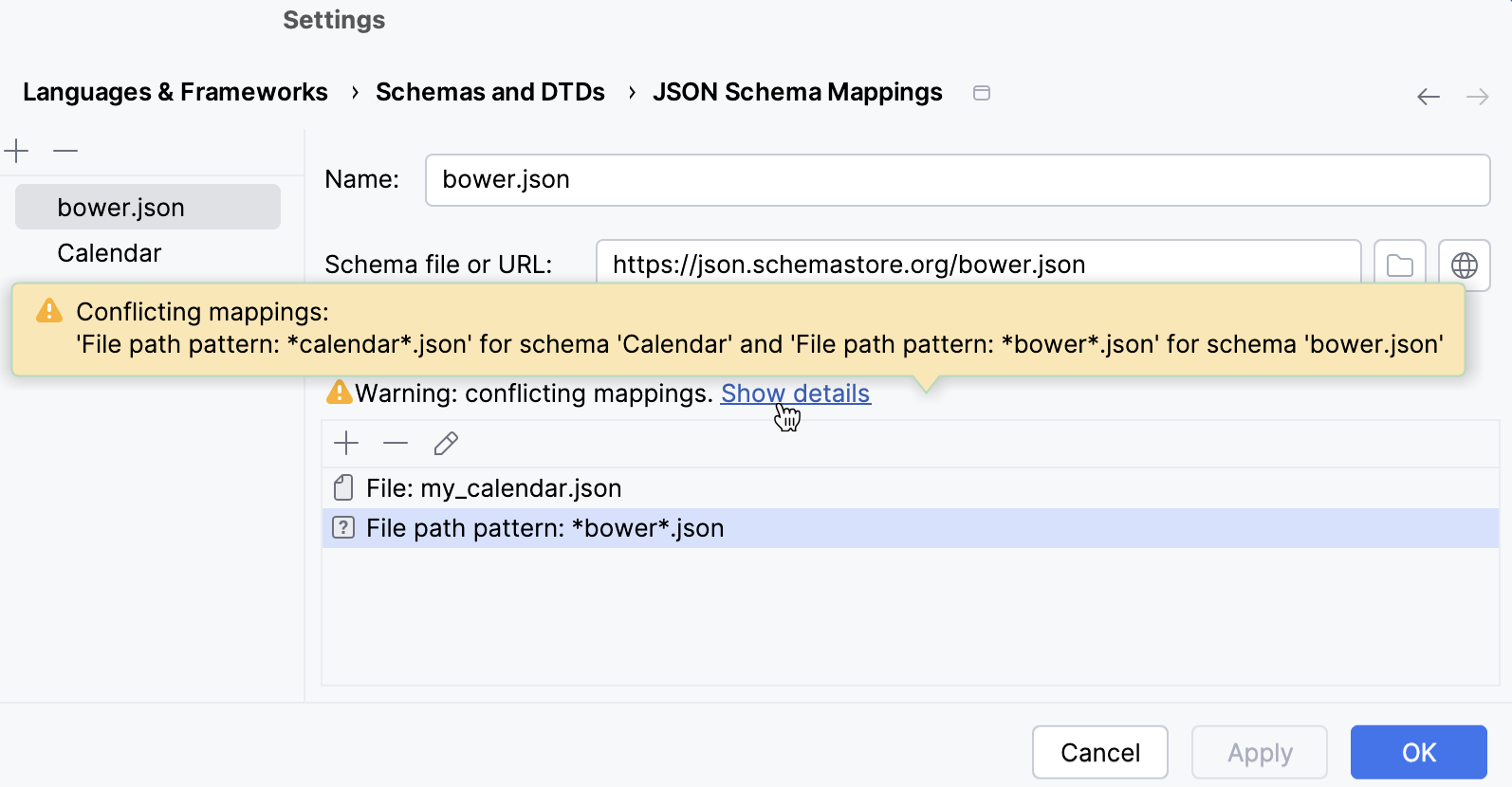This screenshot has width=1512, height=787.
Task: Select the bower.json schema in the list
Action: [121, 208]
